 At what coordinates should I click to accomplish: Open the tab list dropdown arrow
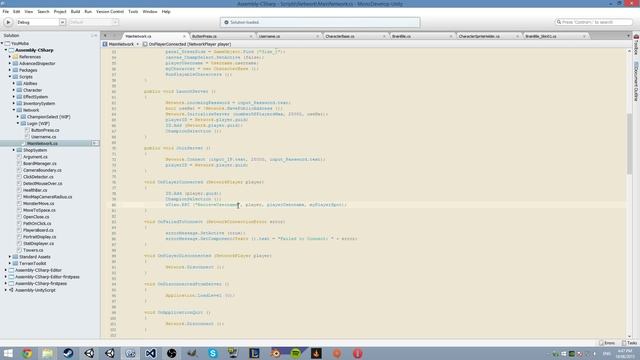coord(628,36)
